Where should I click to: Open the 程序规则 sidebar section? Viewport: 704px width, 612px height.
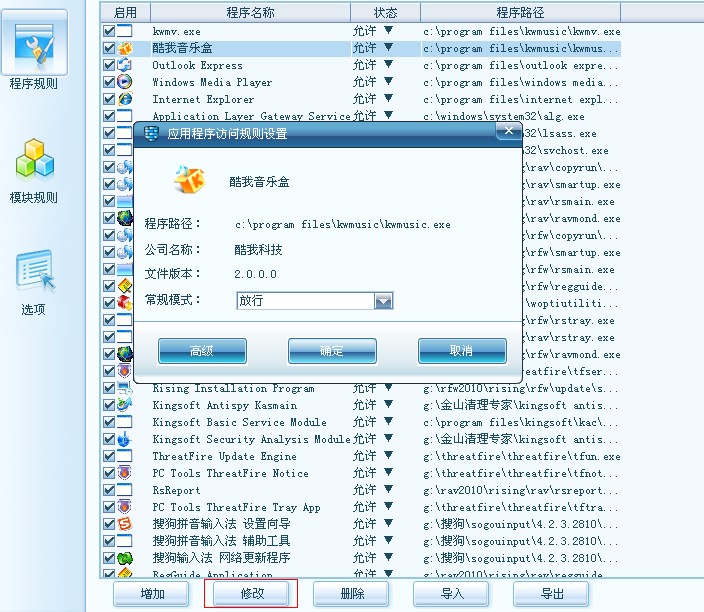(34, 48)
